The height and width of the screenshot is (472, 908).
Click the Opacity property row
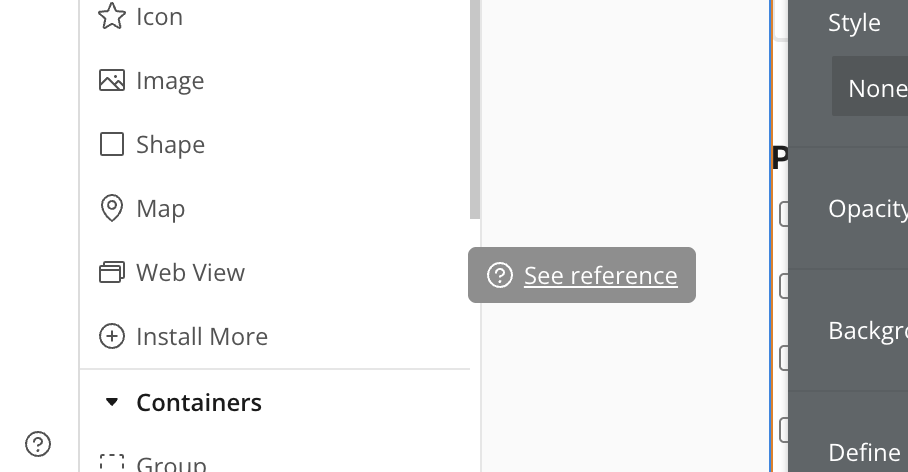click(x=848, y=209)
